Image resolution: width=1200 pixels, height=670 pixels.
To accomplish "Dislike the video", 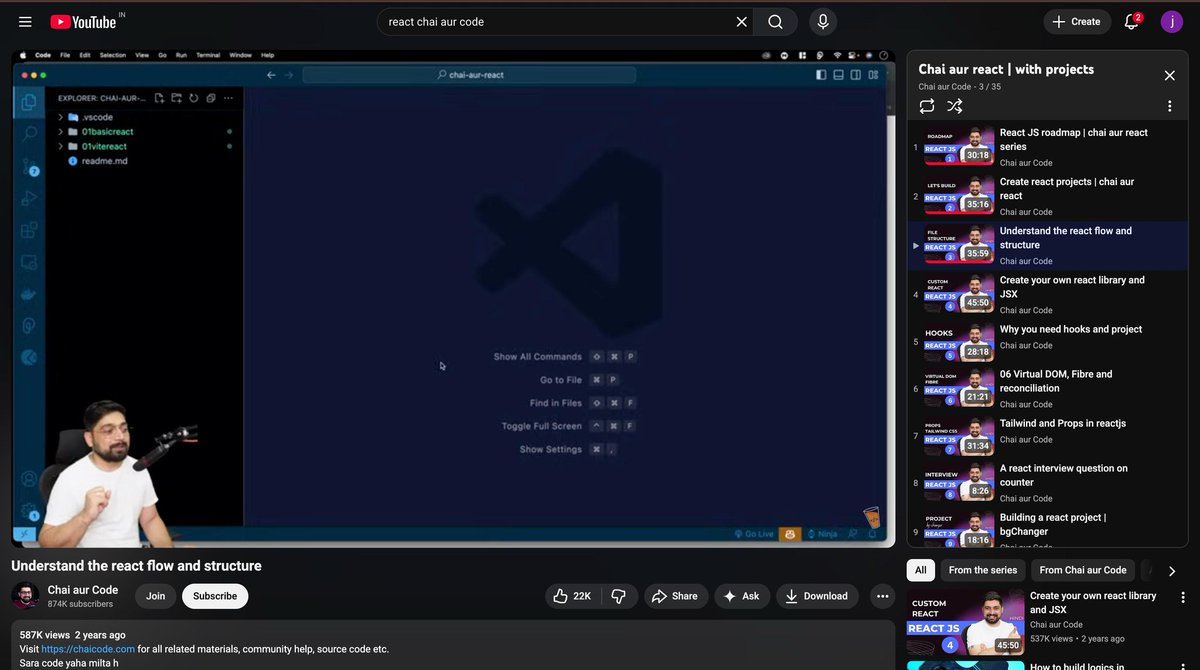I will [618, 596].
